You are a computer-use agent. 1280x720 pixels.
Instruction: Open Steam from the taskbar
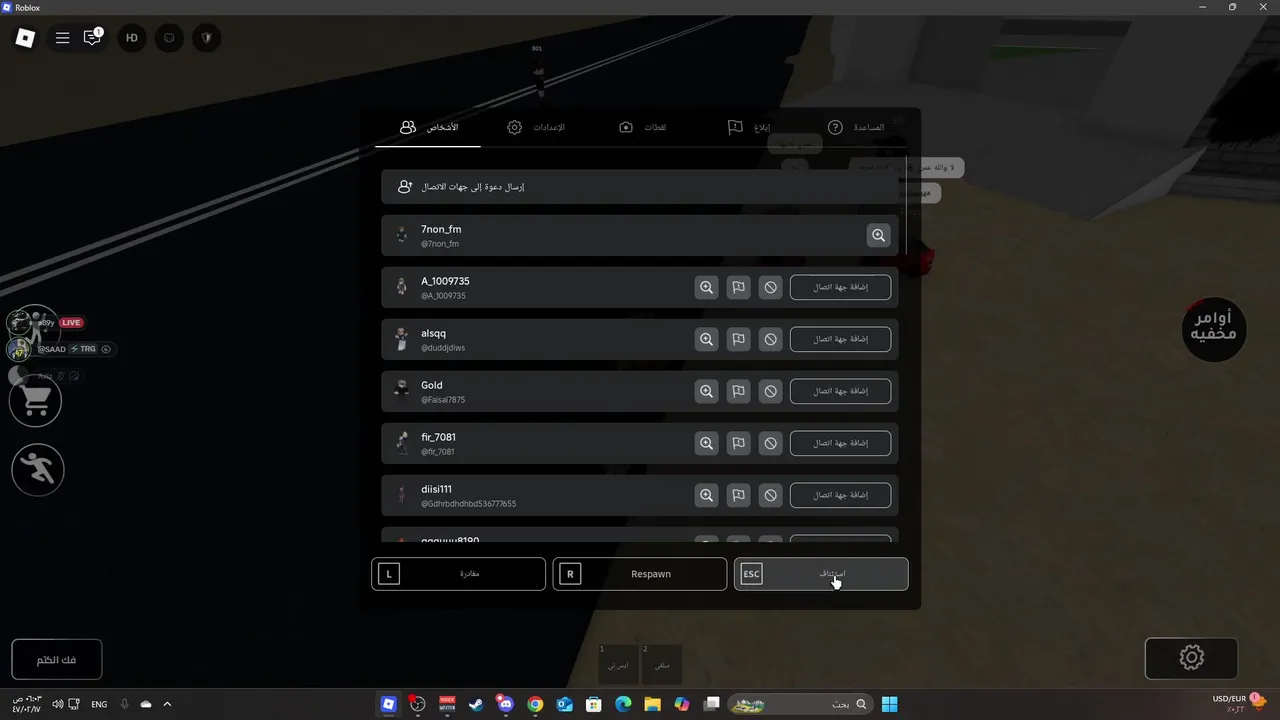click(x=476, y=704)
